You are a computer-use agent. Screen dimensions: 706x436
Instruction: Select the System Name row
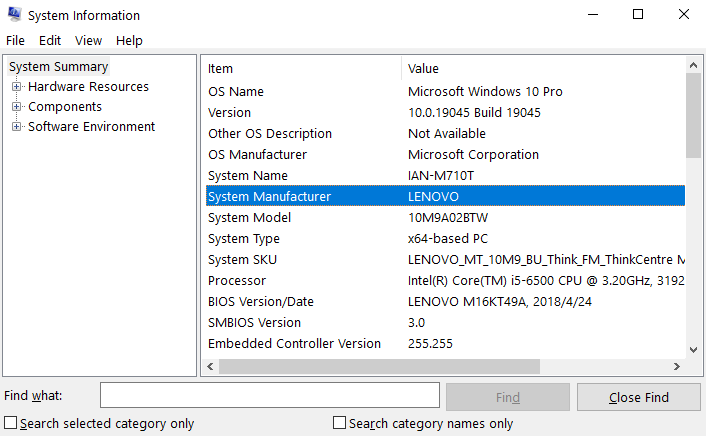coord(445,176)
